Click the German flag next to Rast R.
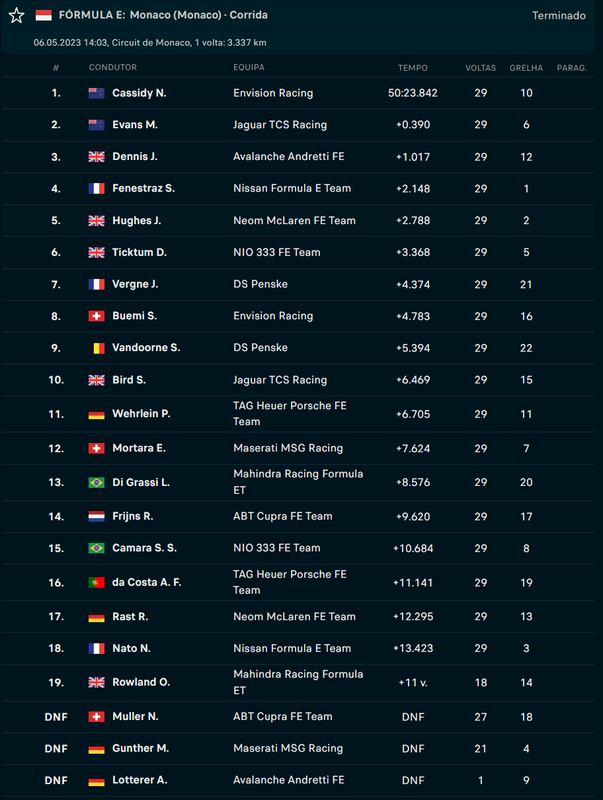 click(x=96, y=616)
